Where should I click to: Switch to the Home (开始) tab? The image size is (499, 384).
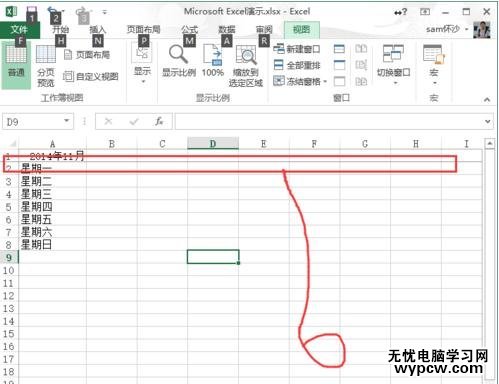coord(61,29)
